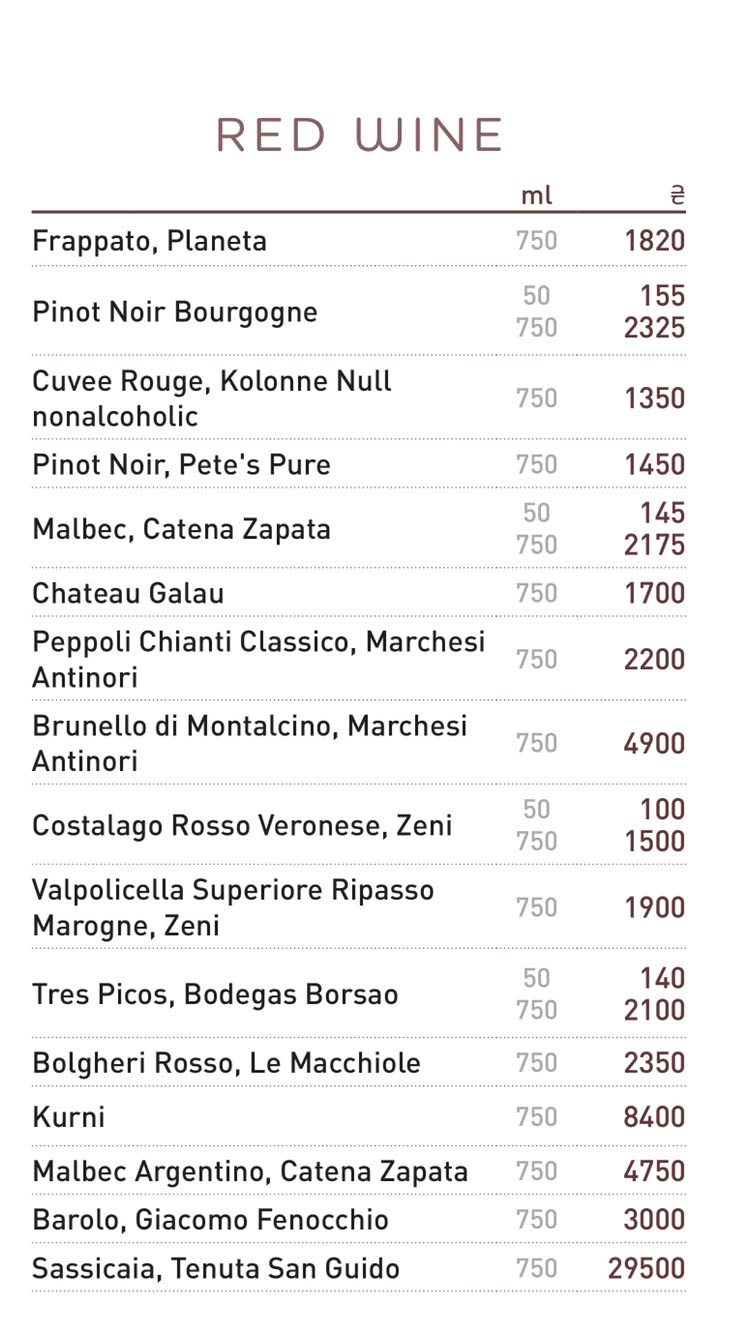750x1333 pixels.
Task: Click the RED WINE heading
Action: click(360, 135)
